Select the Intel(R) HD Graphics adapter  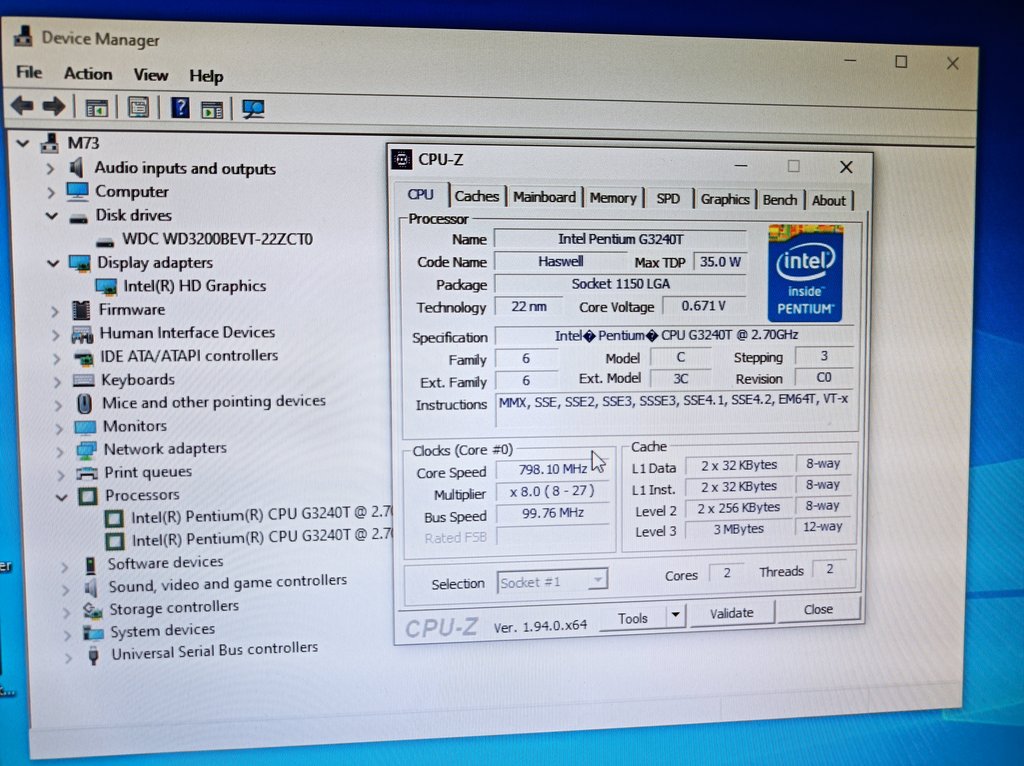tap(195, 286)
